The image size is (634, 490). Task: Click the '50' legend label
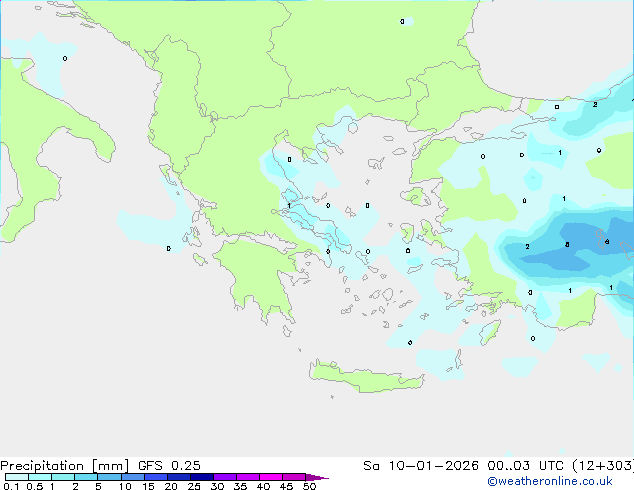click(309, 486)
